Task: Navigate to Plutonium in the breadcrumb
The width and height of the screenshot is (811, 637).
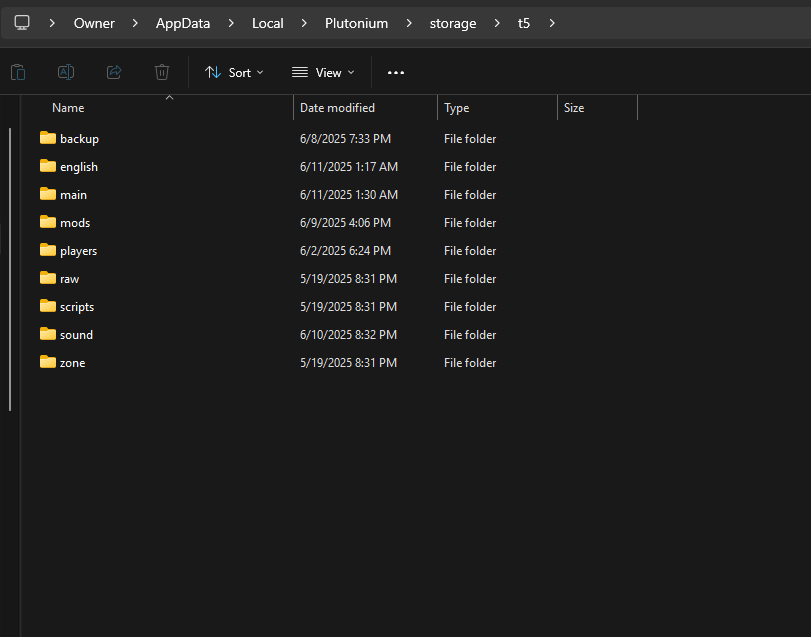Action: tap(356, 23)
